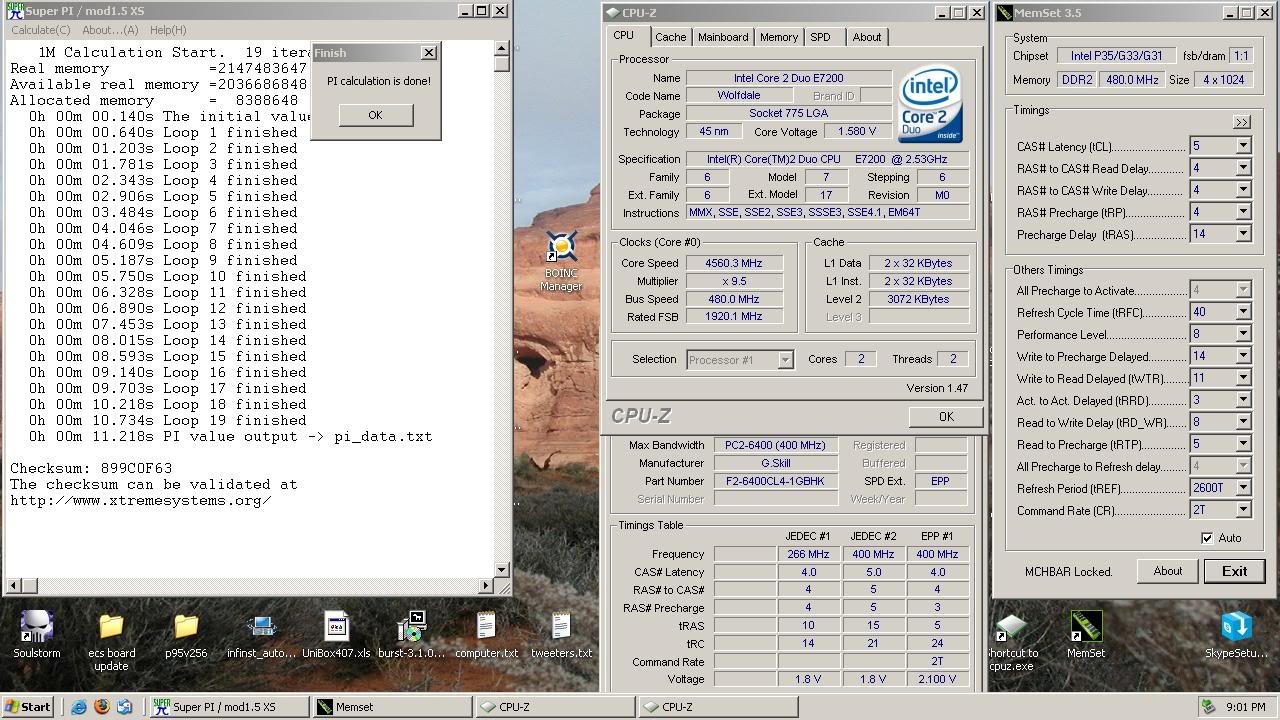The width and height of the screenshot is (1280, 720).
Task: Open the CAS# Latency (tCL) dropdown
Action: [x=1243, y=146]
